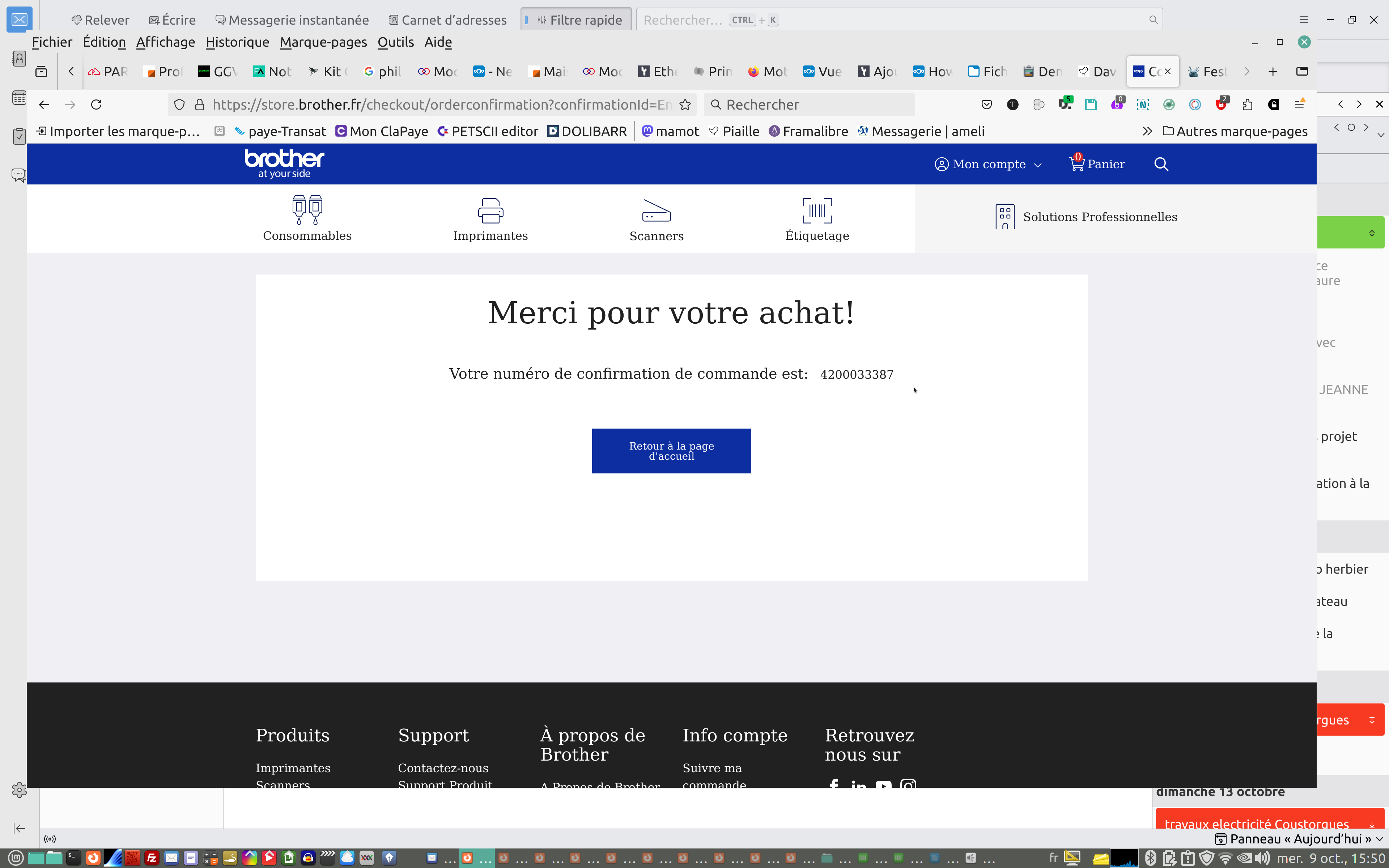
Task: Click the site search magnifier icon
Action: click(1160, 164)
